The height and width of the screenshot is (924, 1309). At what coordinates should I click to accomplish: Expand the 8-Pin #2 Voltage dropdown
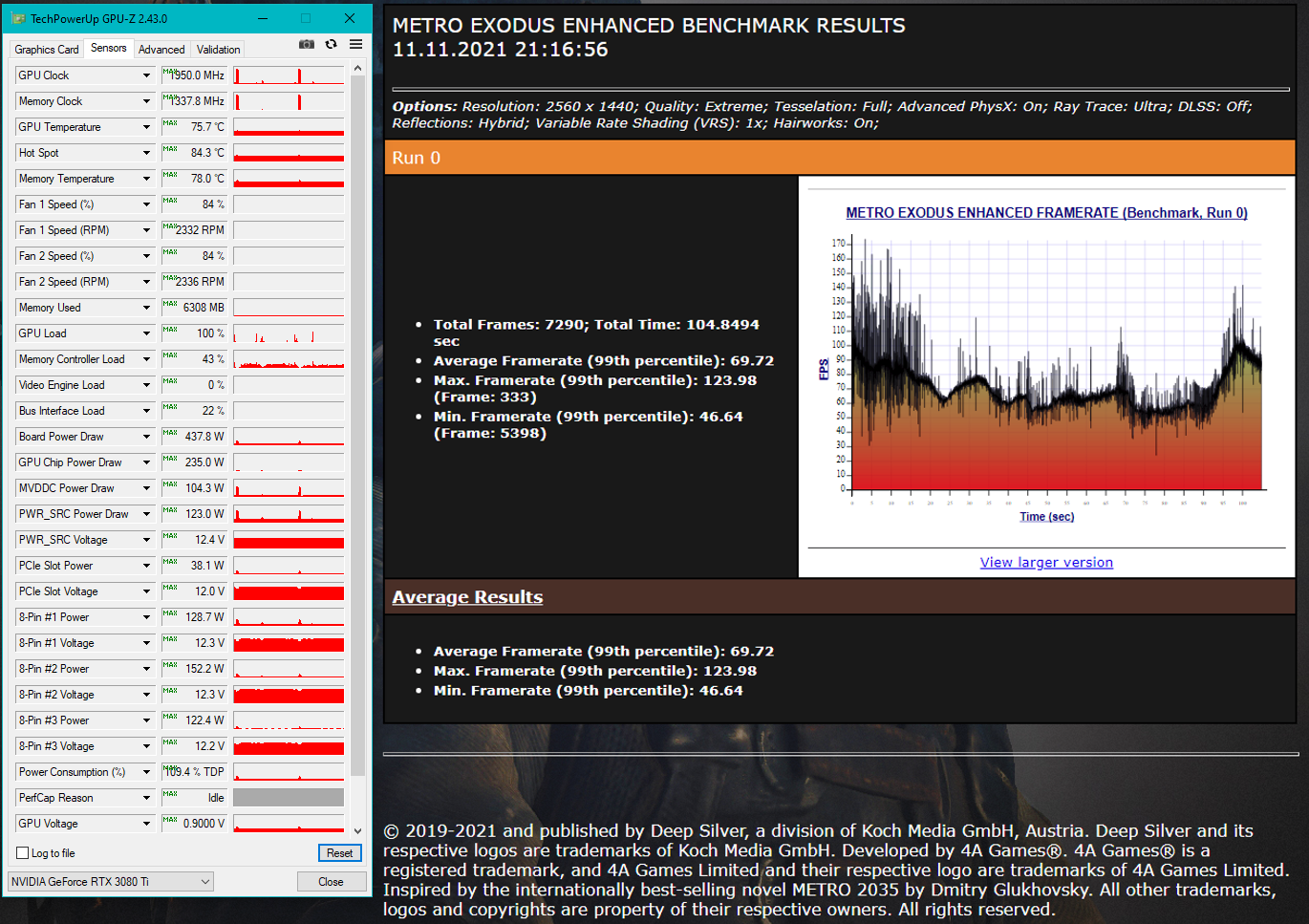pyautogui.click(x=146, y=695)
